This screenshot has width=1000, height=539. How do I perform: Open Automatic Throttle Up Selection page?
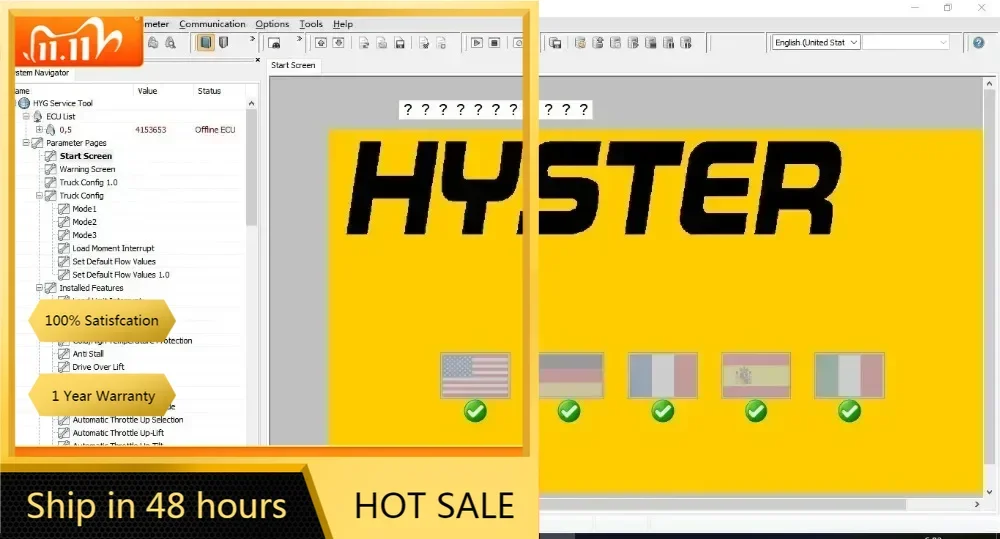(x=128, y=420)
